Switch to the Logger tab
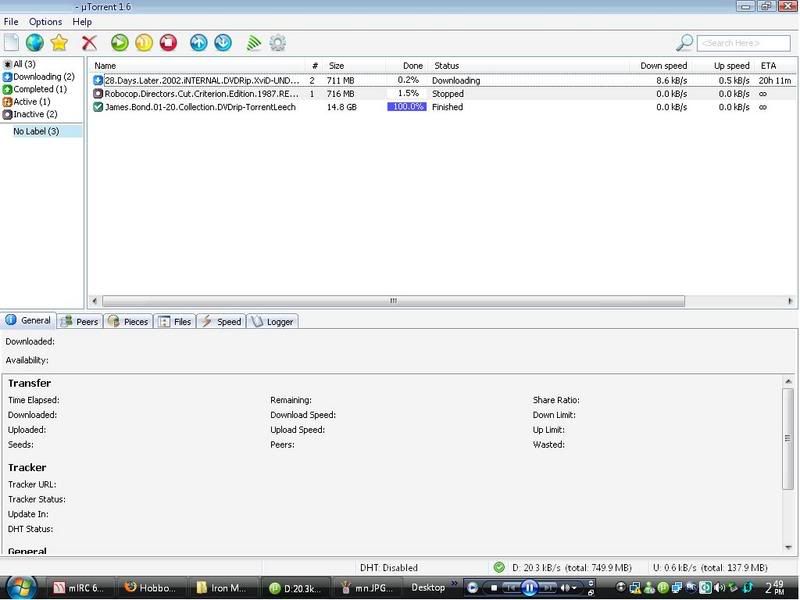 pos(272,322)
